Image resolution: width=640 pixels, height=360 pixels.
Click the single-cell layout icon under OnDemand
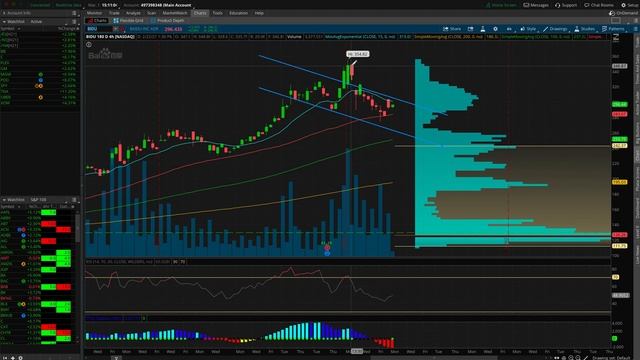[616, 20]
